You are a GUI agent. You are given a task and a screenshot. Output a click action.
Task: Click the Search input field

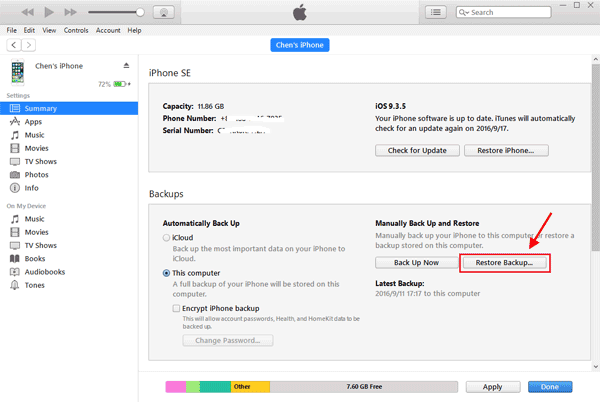[503, 12]
